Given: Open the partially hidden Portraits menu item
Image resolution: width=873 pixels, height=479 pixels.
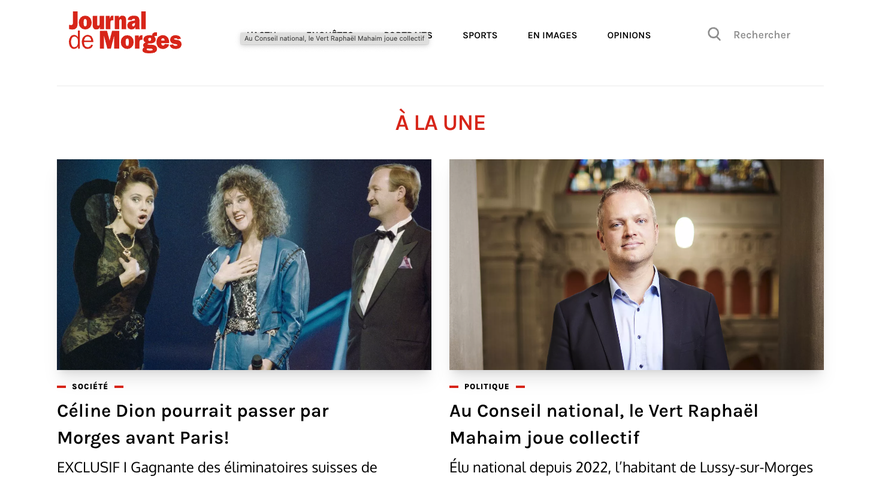Looking at the screenshot, I should [408, 33].
